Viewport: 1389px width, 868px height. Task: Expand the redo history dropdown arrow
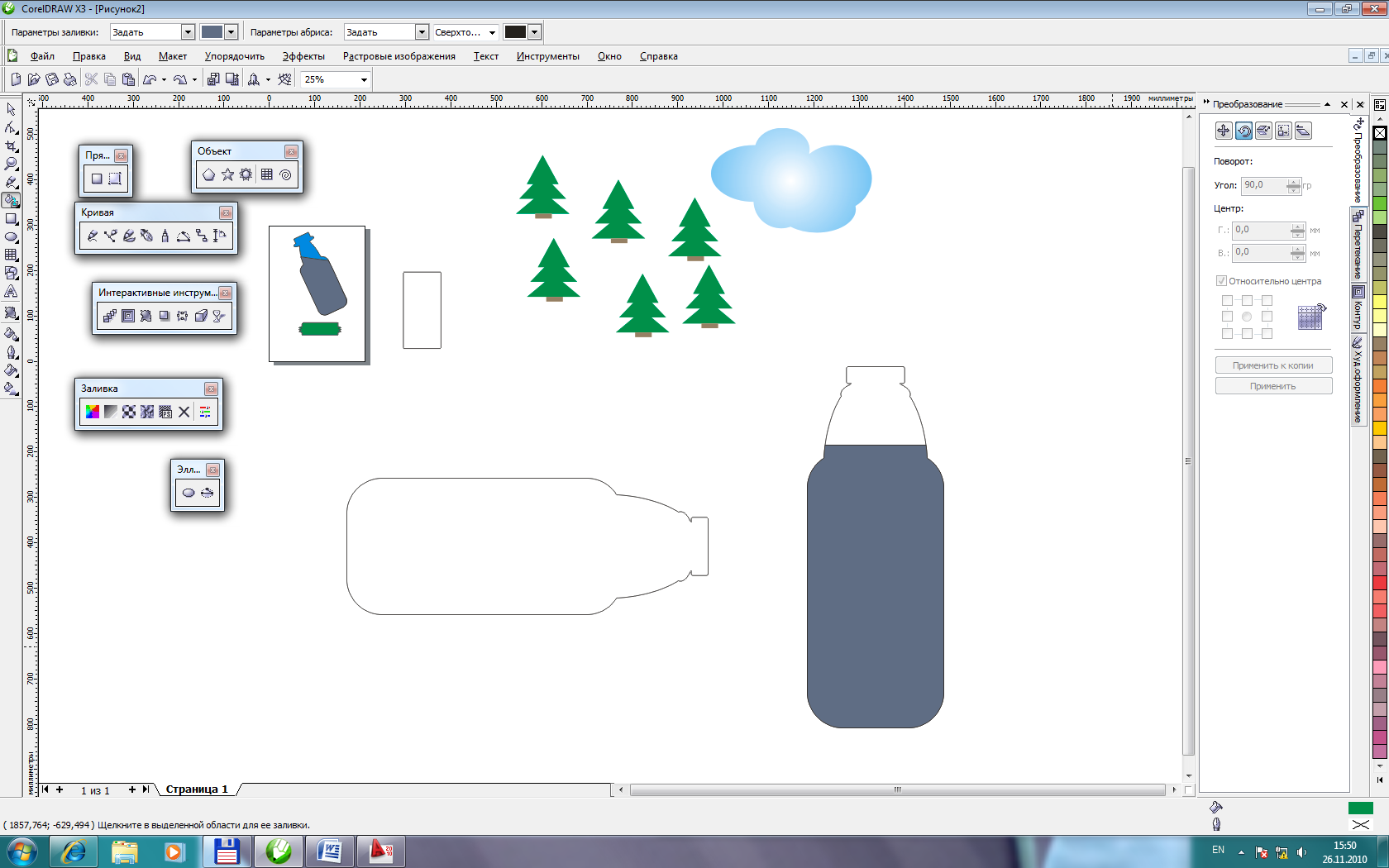(x=194, y=80)
